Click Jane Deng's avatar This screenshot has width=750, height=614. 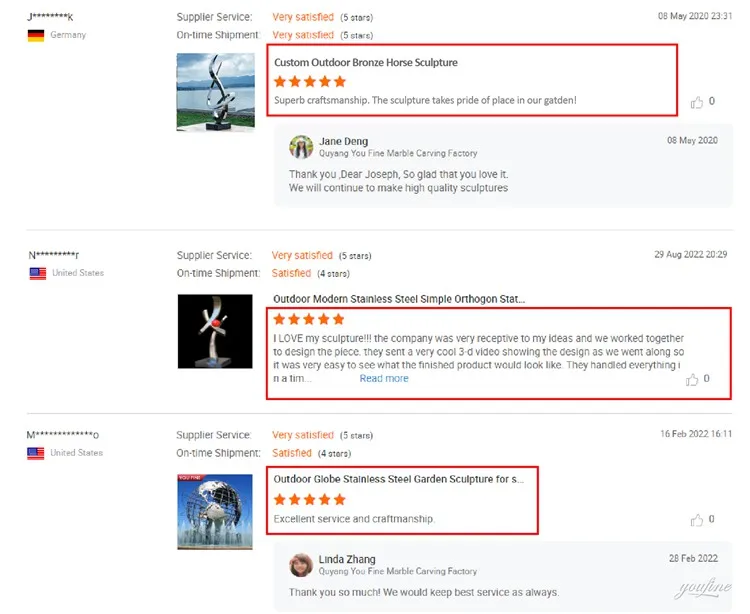(301, 147)
